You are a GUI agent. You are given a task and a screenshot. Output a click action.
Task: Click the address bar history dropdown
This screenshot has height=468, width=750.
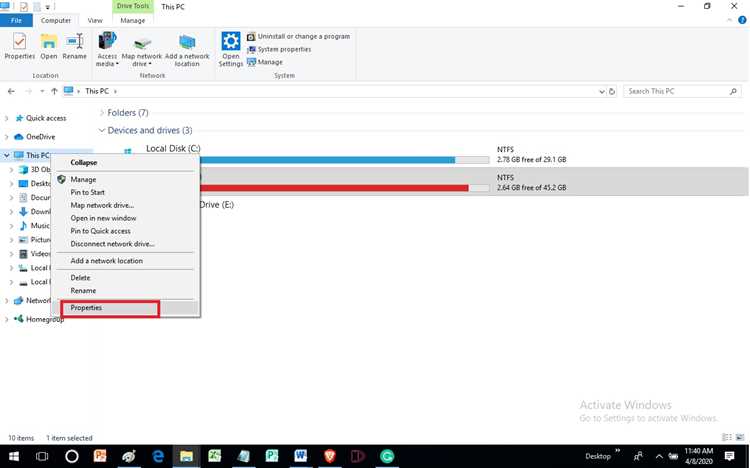(x=602, y=91)
